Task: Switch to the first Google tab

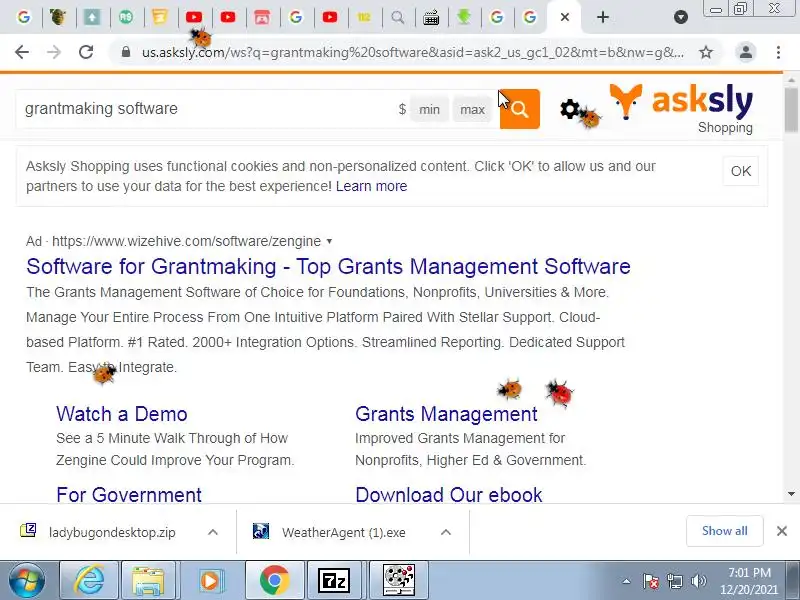Action: 23,17
